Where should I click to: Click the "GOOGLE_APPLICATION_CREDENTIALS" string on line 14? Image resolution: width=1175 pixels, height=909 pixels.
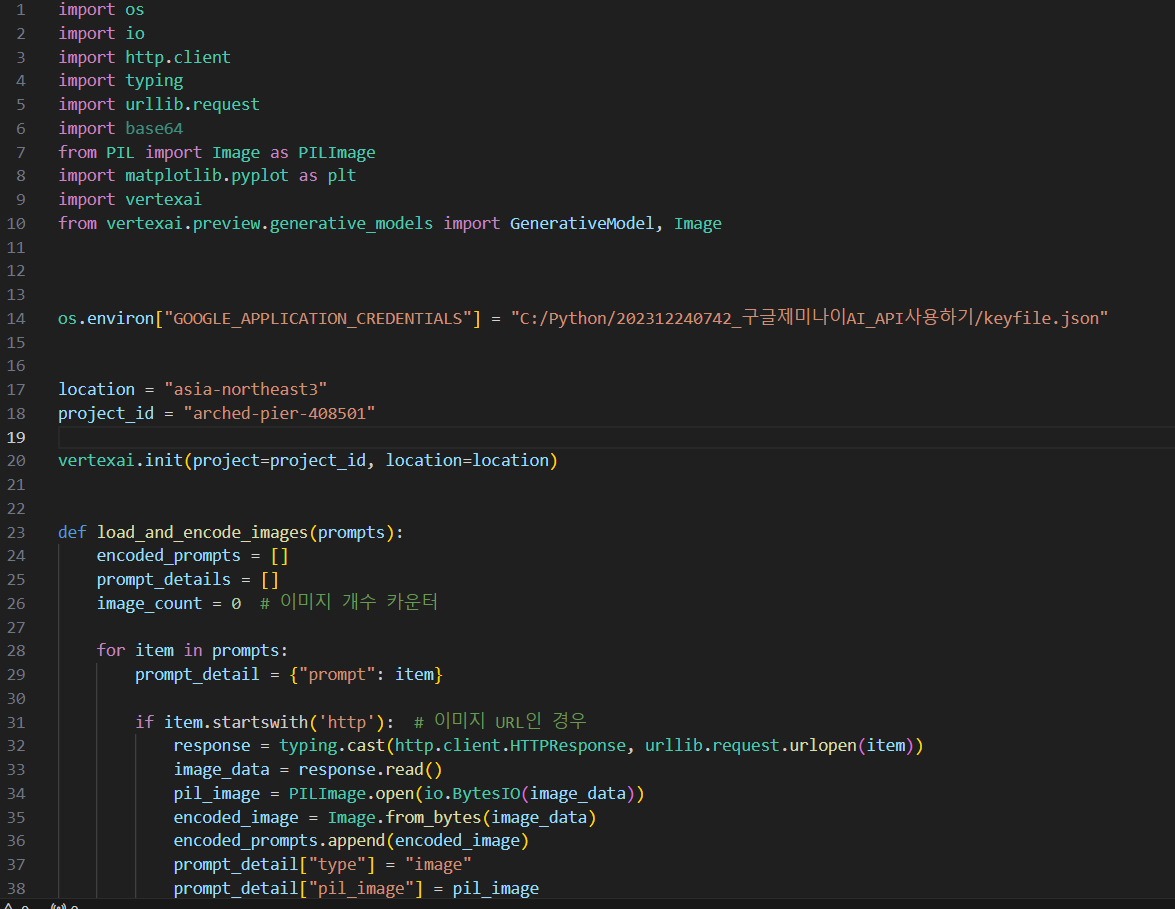[x=318, y=319]
